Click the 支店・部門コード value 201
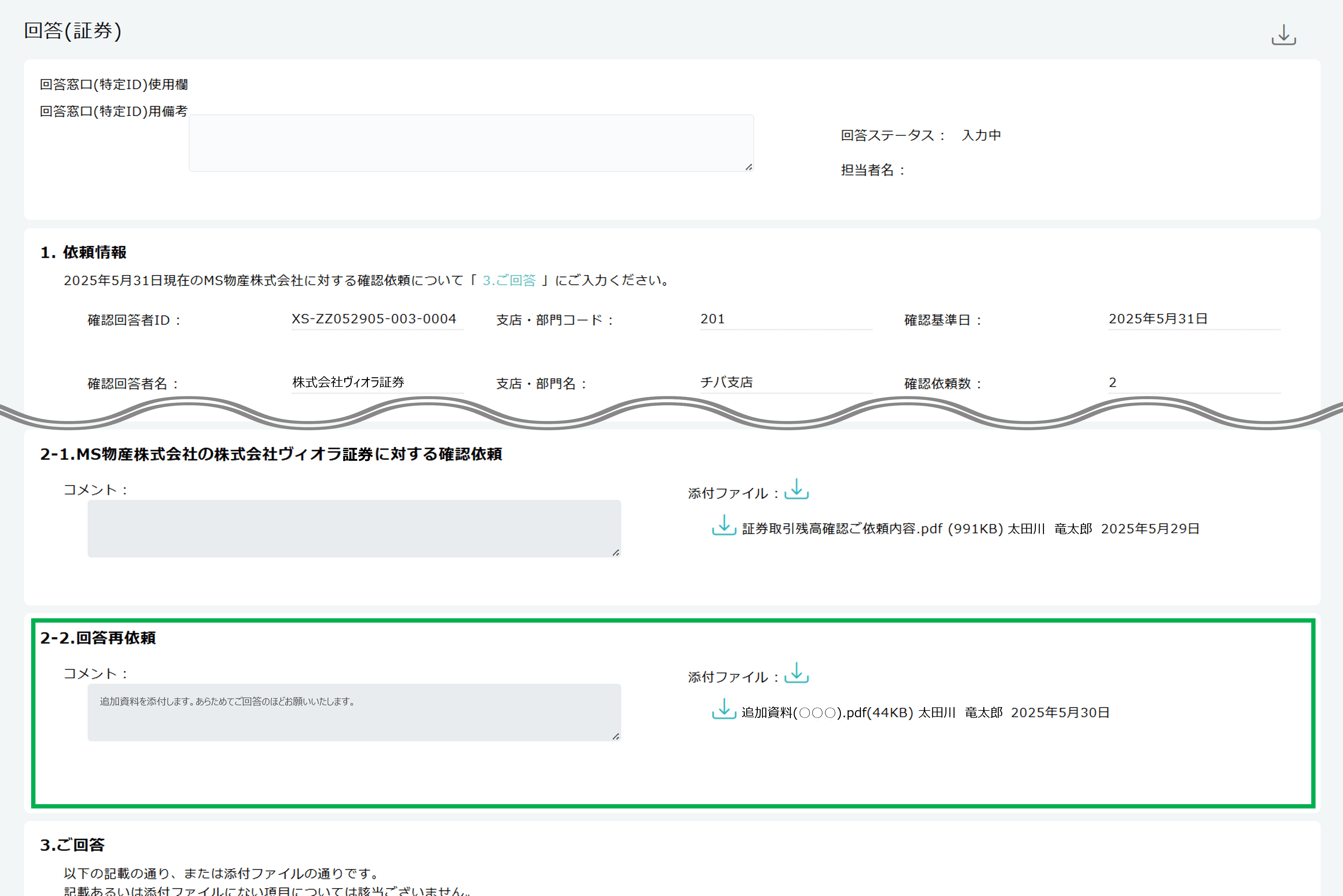The image size is (1343, 896). (x=712, y=319)
